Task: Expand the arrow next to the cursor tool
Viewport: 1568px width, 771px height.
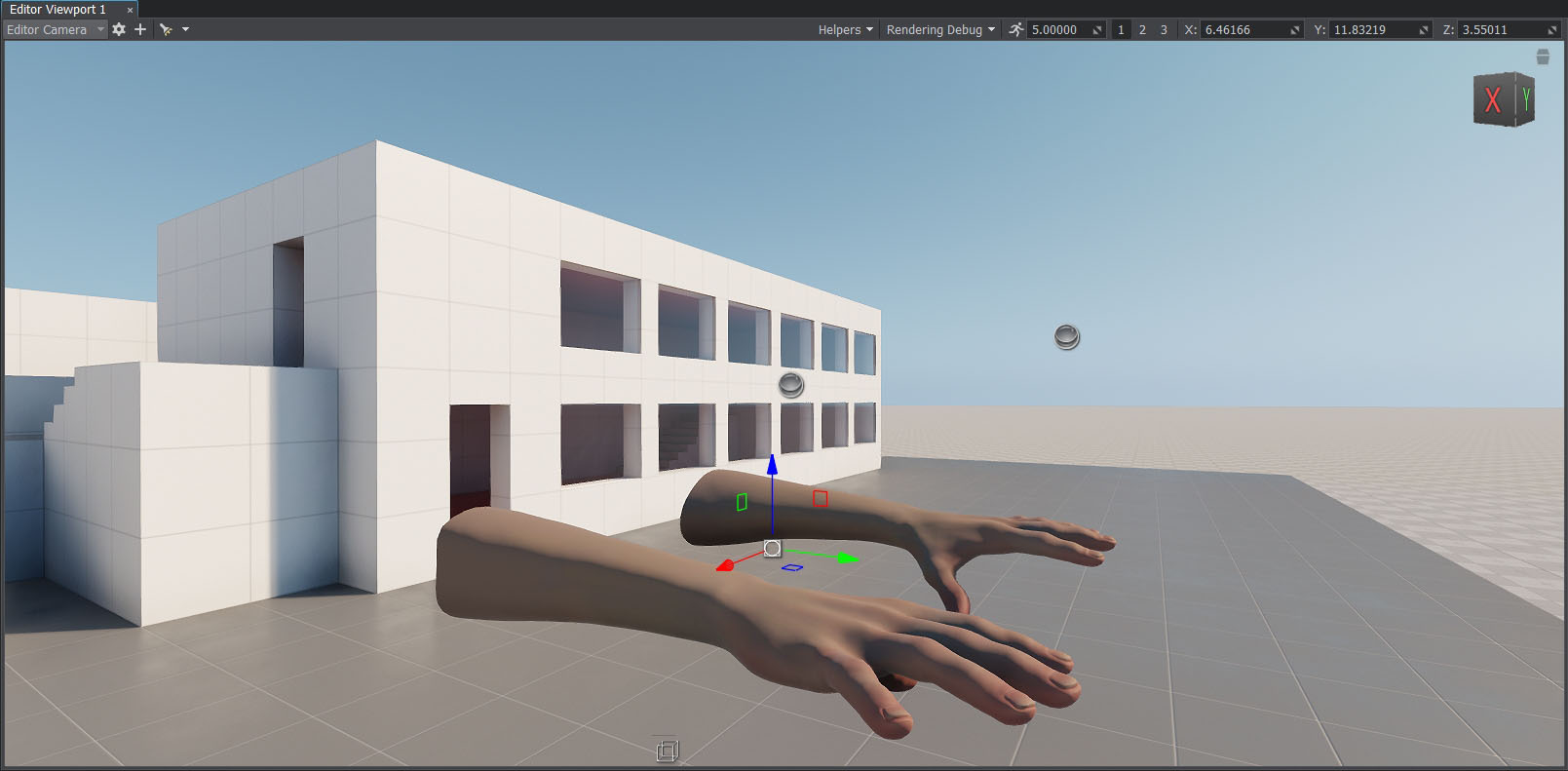Action: pos(185,29)
